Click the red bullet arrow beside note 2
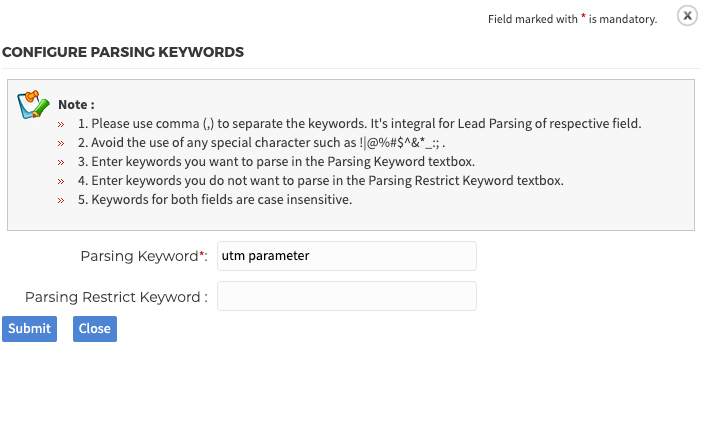This screenshot has height=432, width=705. [x=61, y=143]
